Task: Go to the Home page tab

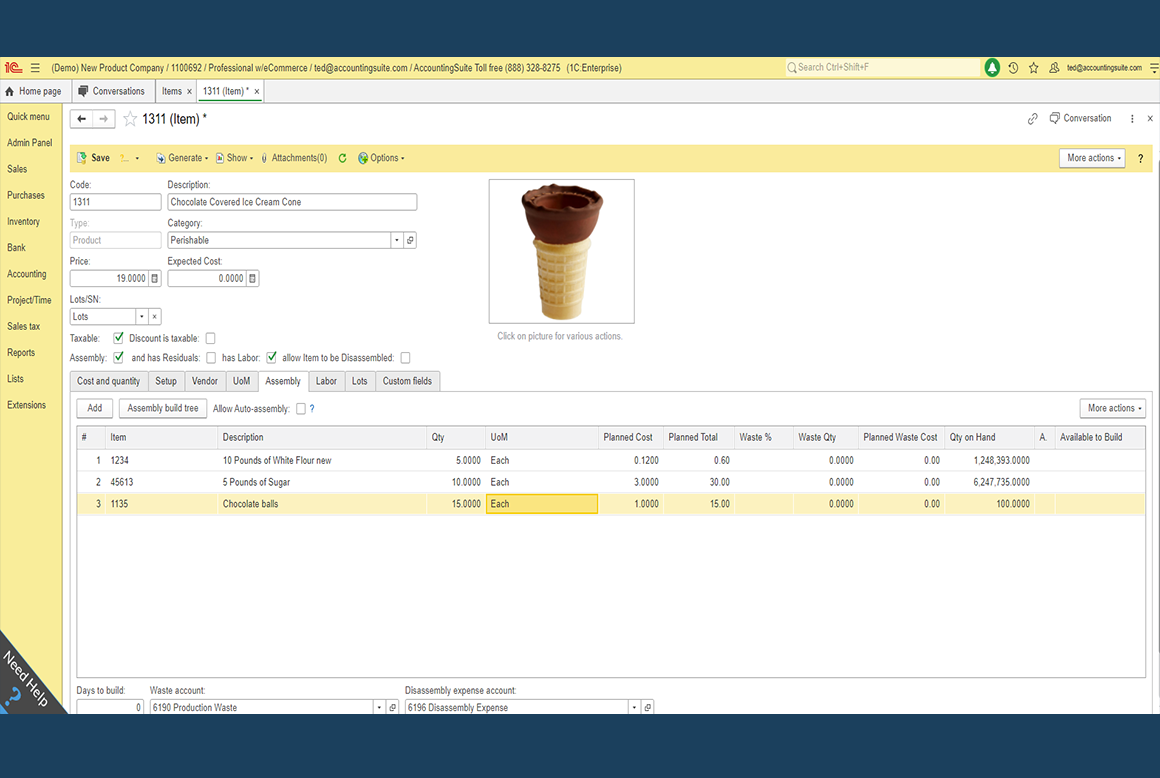Action: pyautogui.click(x=34, y=91)
